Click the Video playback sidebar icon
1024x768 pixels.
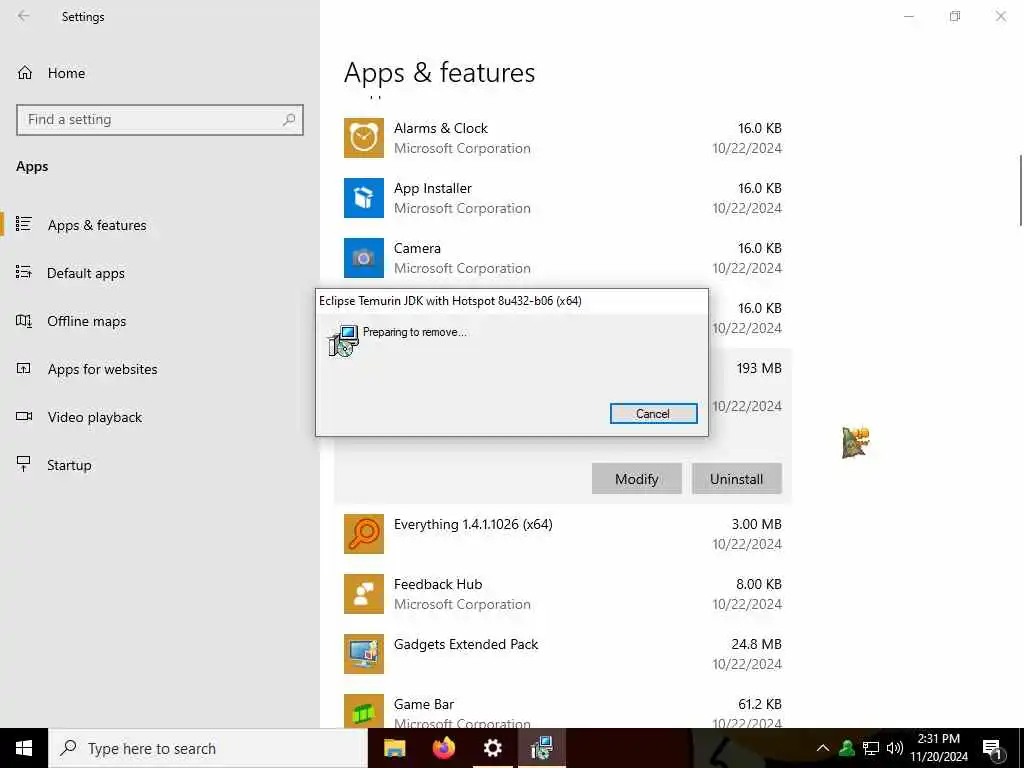tap(24, 417)
